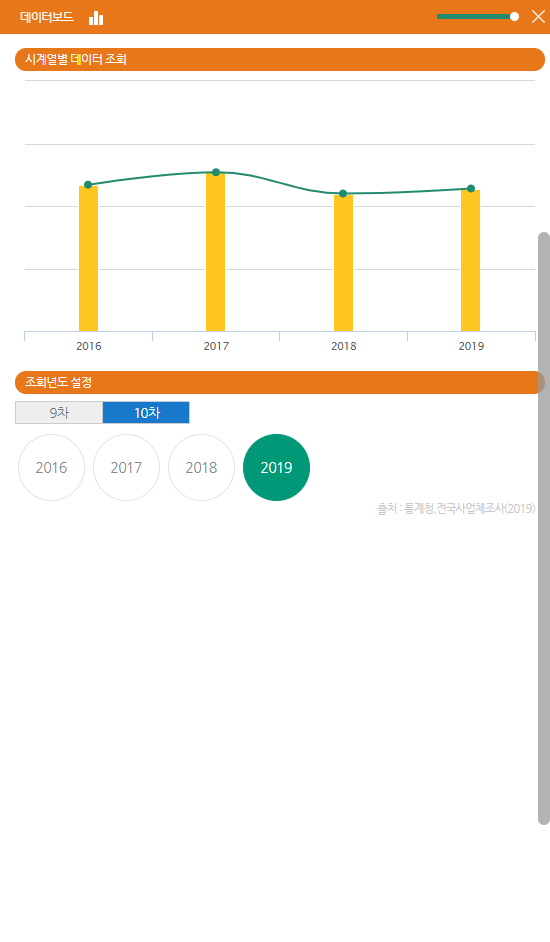Click the 2018 line data point marker
Image resolution: width=550 pixels, height=942 pixels.
(343, 193)
